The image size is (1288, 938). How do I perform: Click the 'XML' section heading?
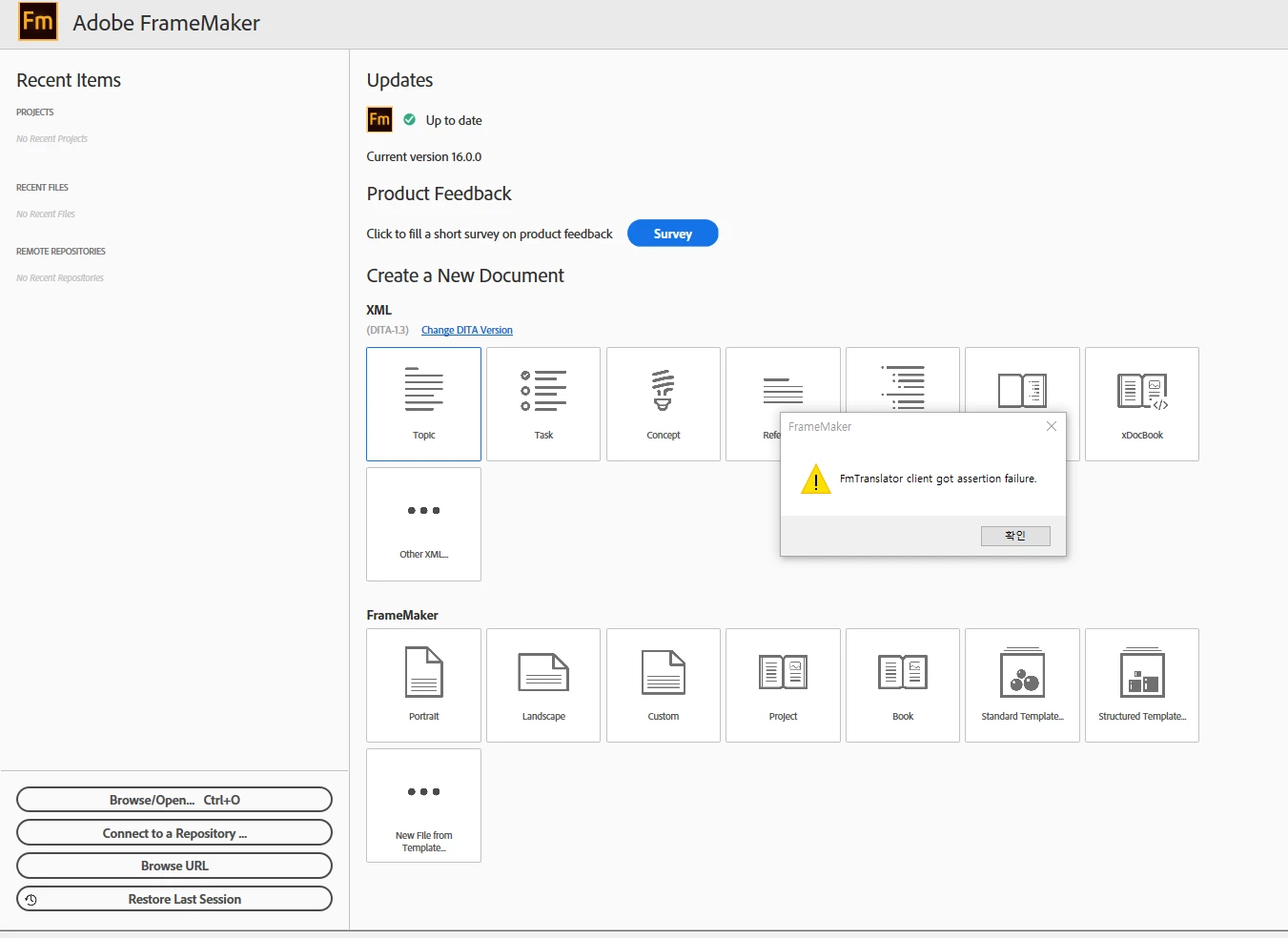click(x=378, y=310)
